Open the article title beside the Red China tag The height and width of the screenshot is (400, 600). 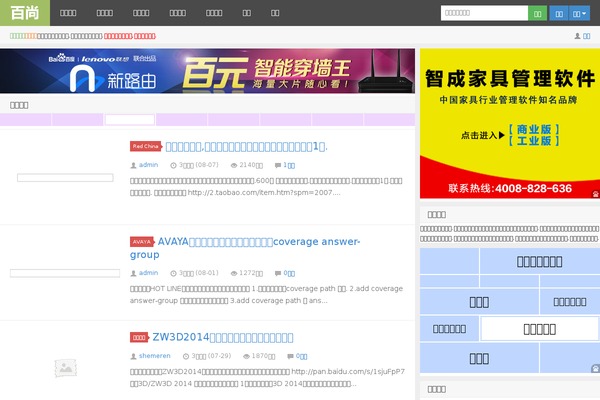246,147
